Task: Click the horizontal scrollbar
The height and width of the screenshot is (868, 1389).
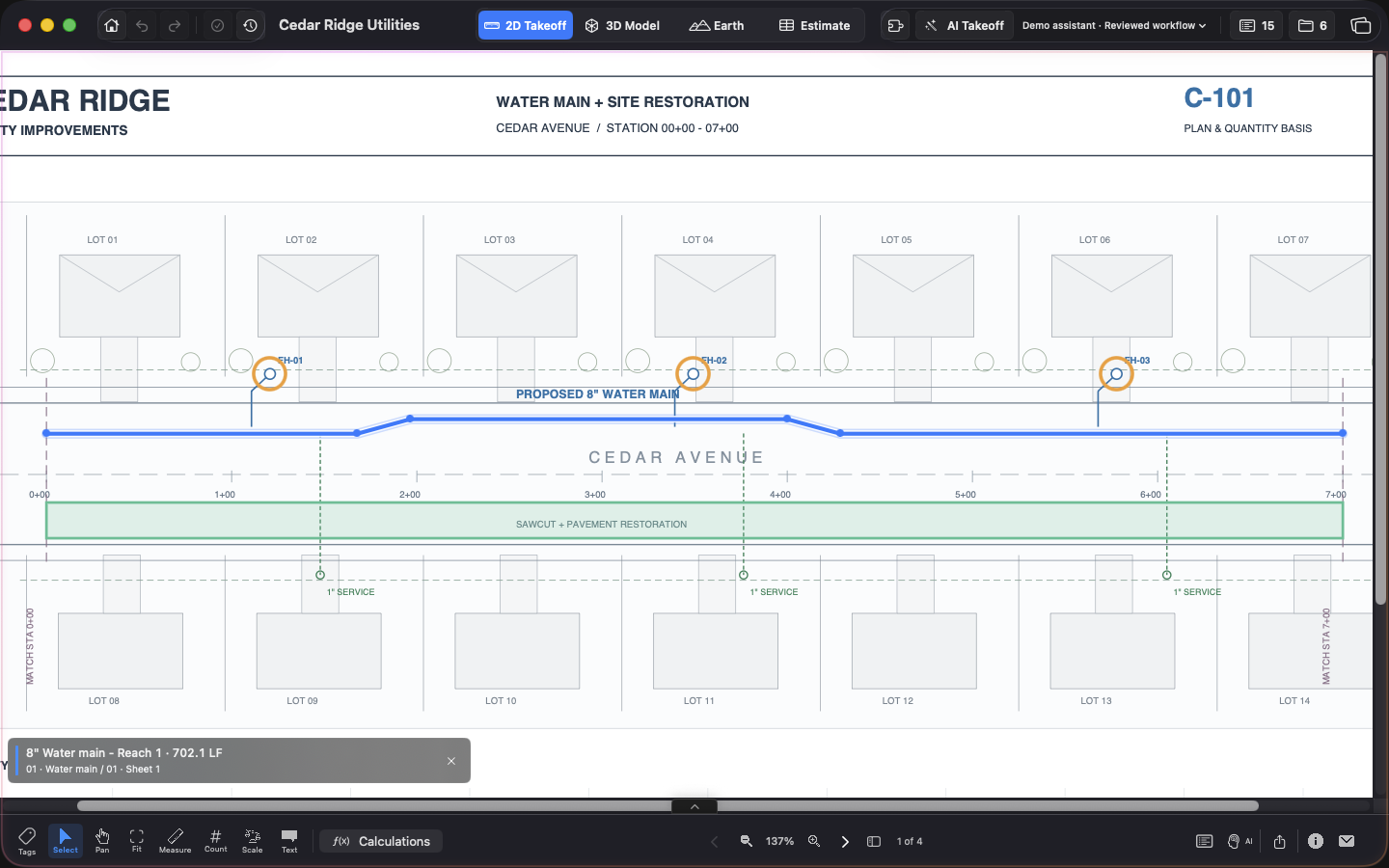Action: (x=667, y=805)
